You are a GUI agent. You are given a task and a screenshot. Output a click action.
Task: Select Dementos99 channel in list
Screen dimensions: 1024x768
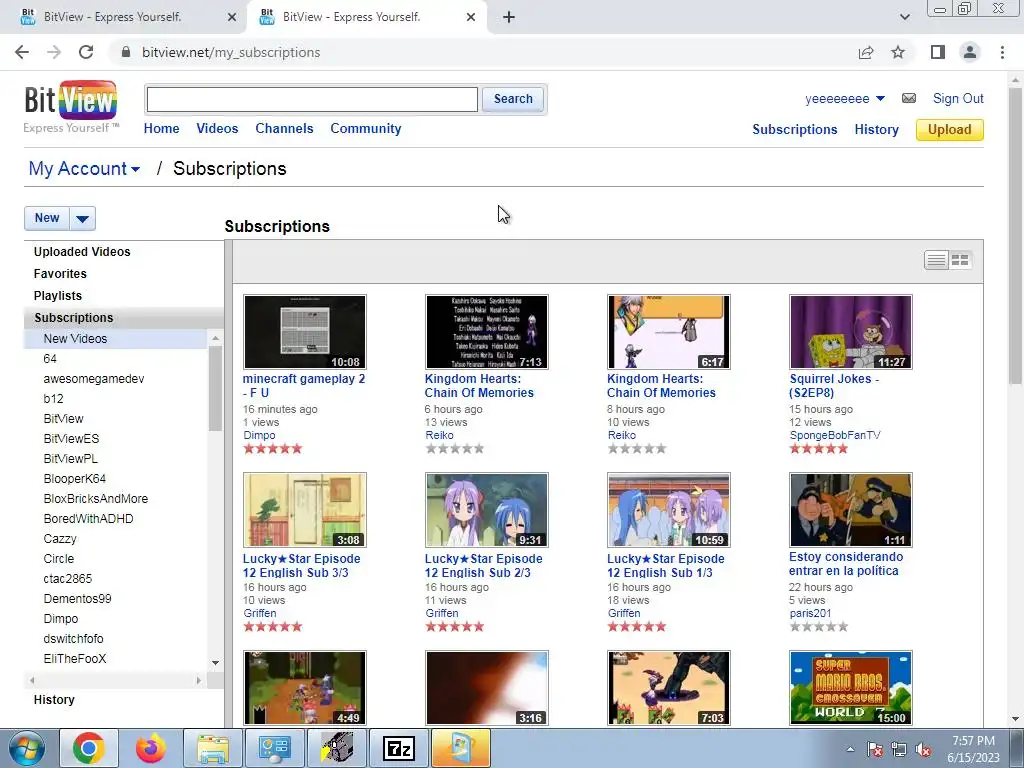pos(77,599)
